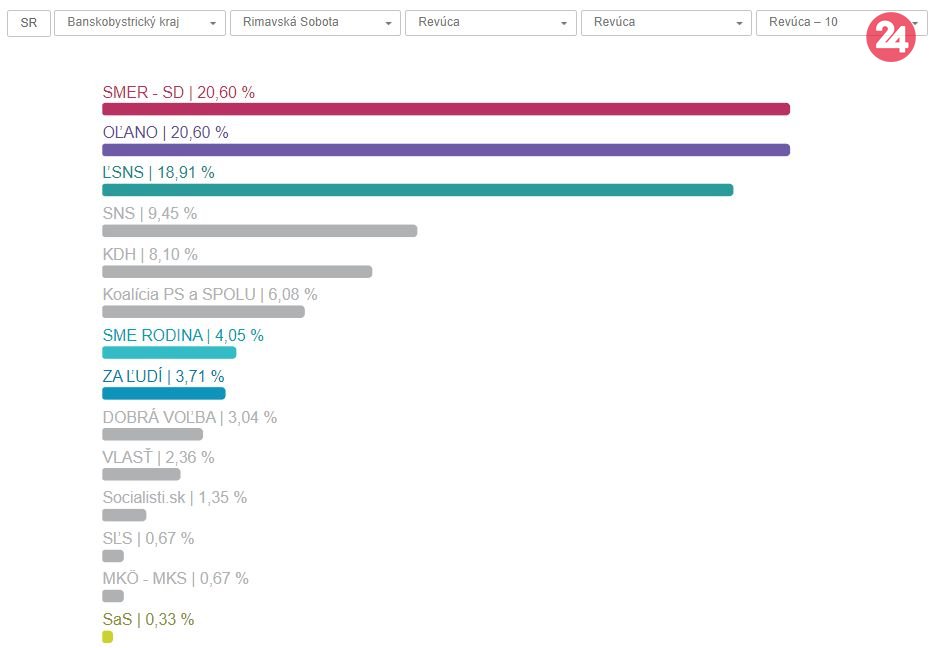Select the purple OĽANO bar
The image size is (934, 648).
[445, 150]
